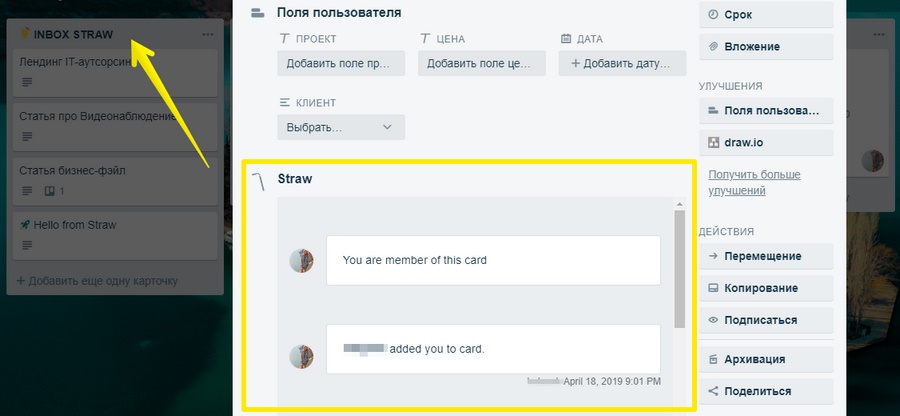Add a date via Добавить дату
This screenshot has height=416, width=900.
click(x=622, y=63)
